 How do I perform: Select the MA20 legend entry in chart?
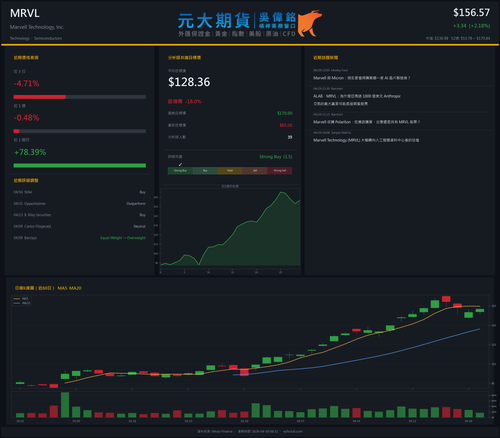[x=22, y=303]
